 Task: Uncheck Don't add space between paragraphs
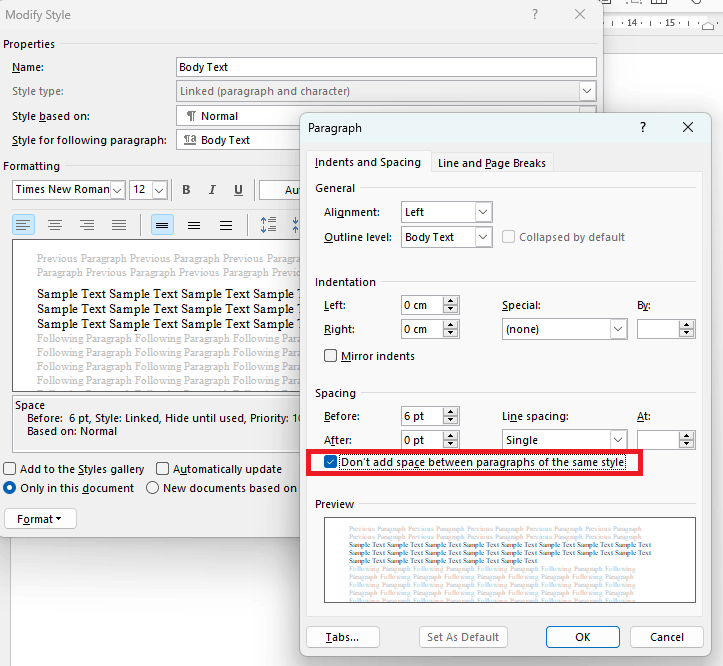click(330, 462)
